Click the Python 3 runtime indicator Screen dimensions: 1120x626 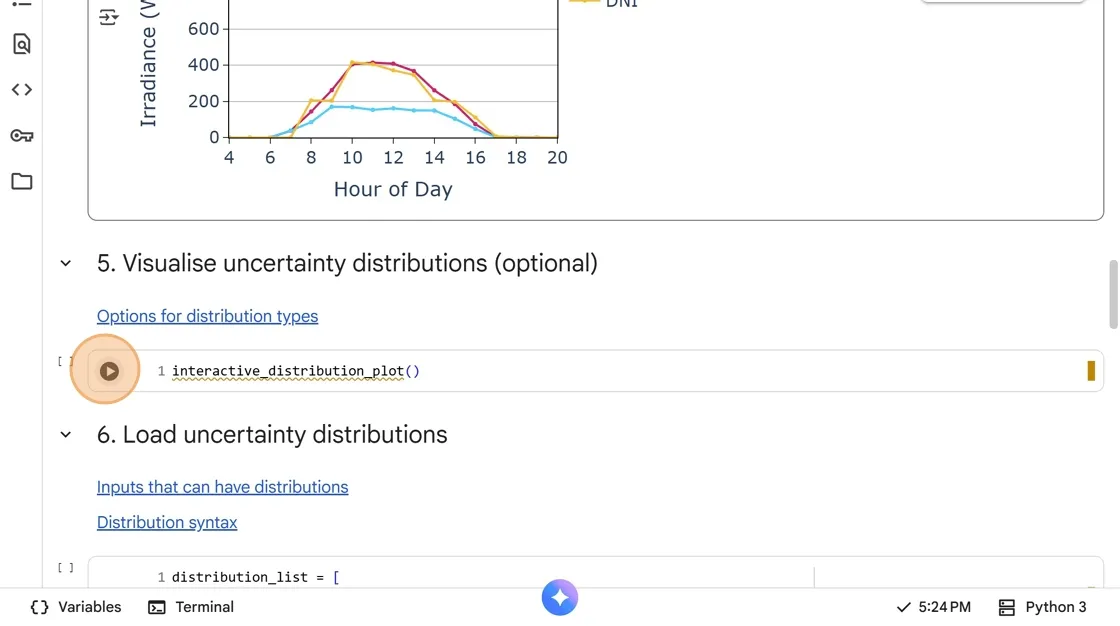click(x=1043, y=607)
